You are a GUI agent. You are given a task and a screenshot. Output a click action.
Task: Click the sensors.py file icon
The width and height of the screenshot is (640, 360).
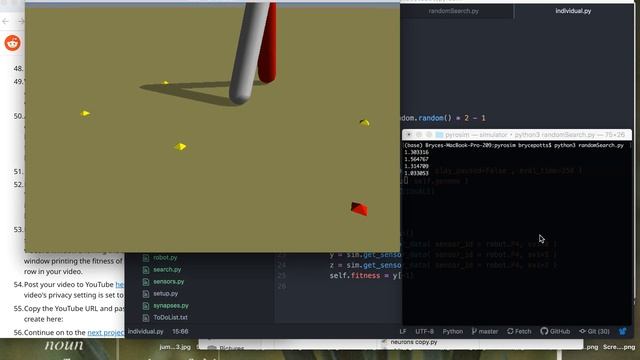[x=146, y=282]
